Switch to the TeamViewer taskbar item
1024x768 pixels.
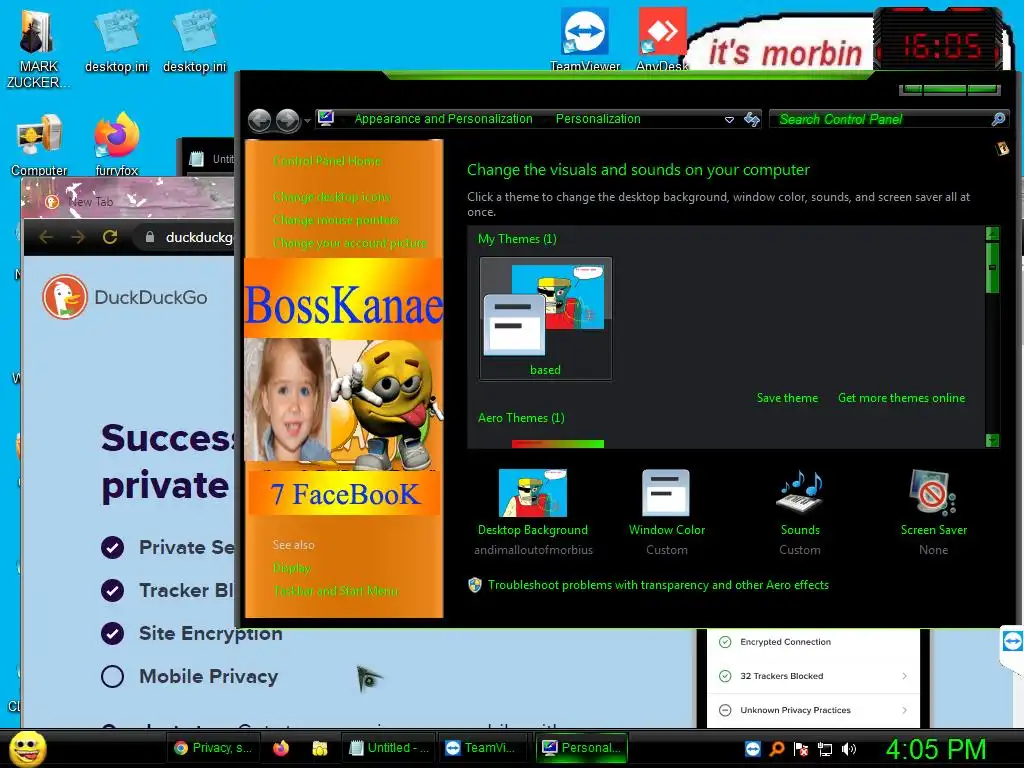[482, 748]
